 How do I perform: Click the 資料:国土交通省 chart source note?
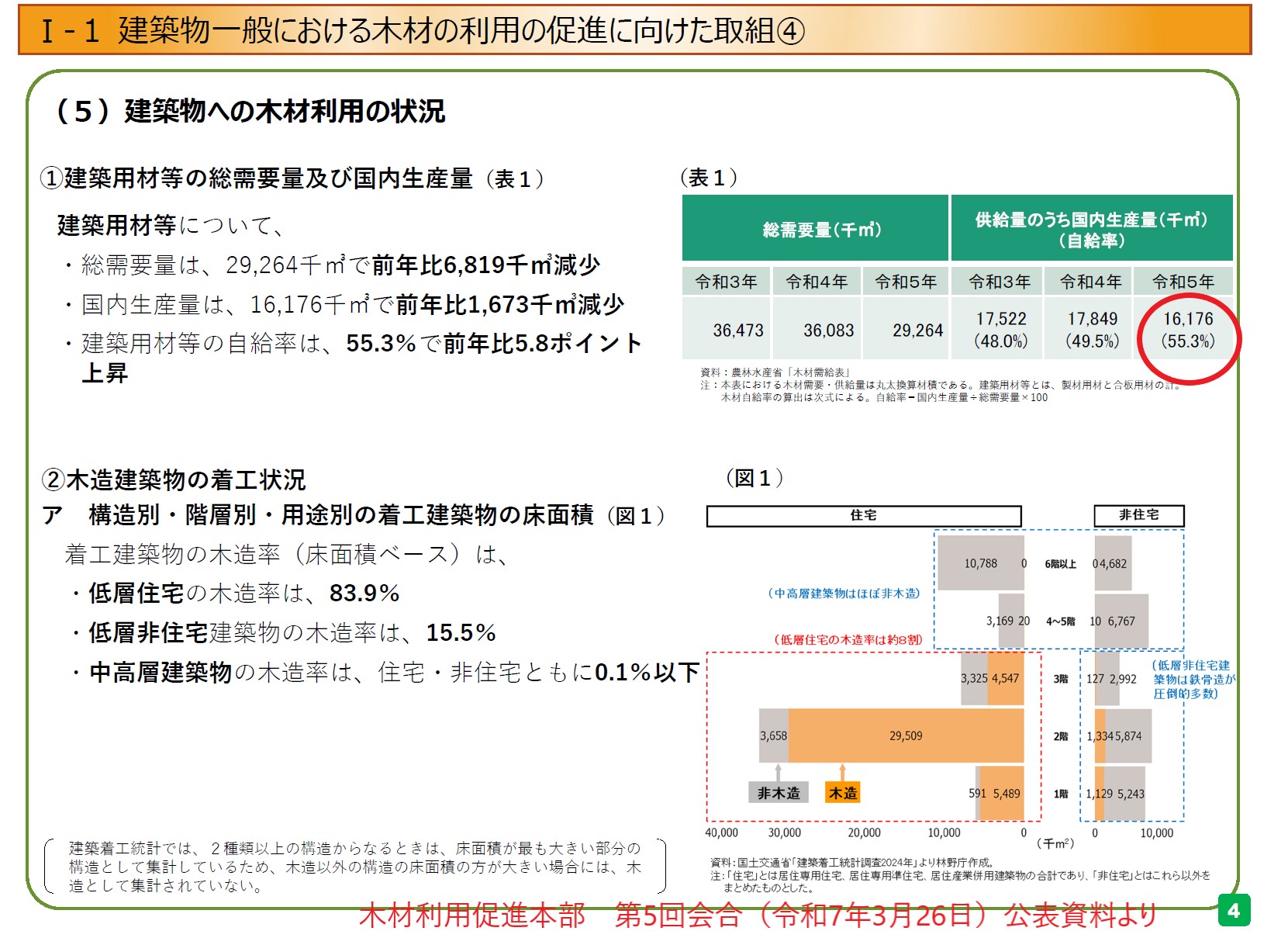(x=852, y=862)
